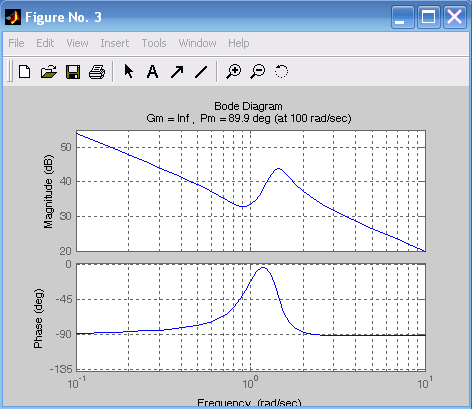Close the Figure No. 3 window

(x=455, y=17)
